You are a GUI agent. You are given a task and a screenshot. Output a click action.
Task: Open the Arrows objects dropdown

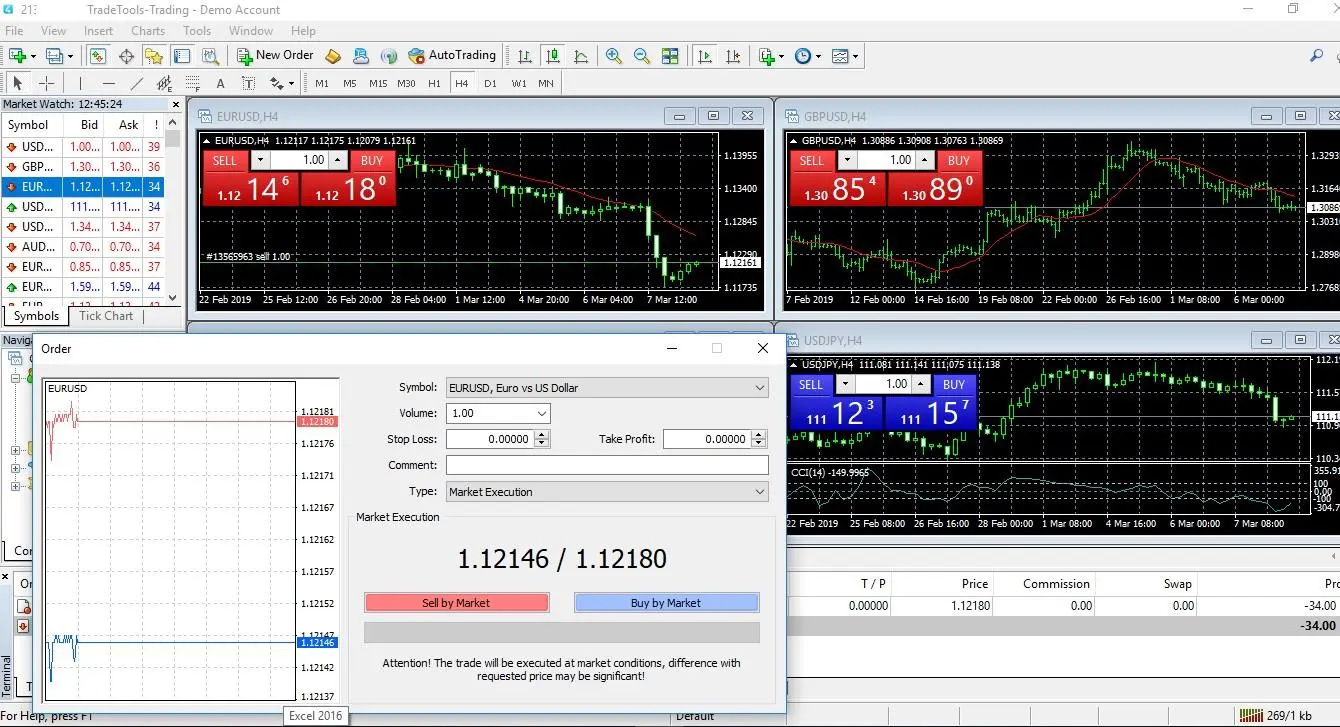point(282,83)
